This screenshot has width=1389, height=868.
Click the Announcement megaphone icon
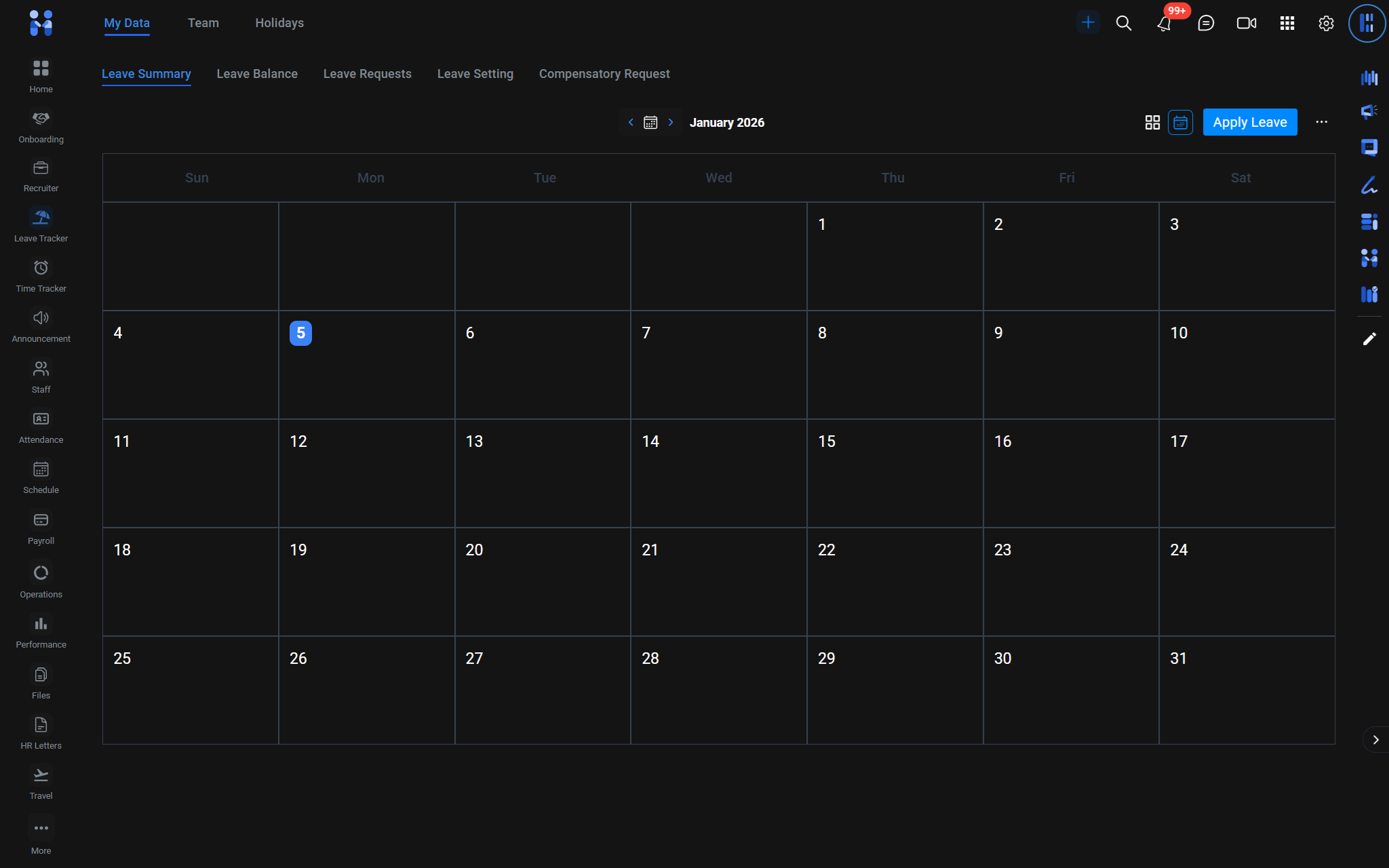[x=41, y=318]
